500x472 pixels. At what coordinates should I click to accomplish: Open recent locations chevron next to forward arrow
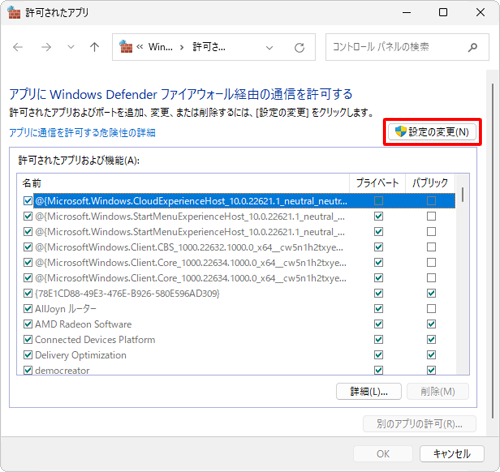point(71,47)
